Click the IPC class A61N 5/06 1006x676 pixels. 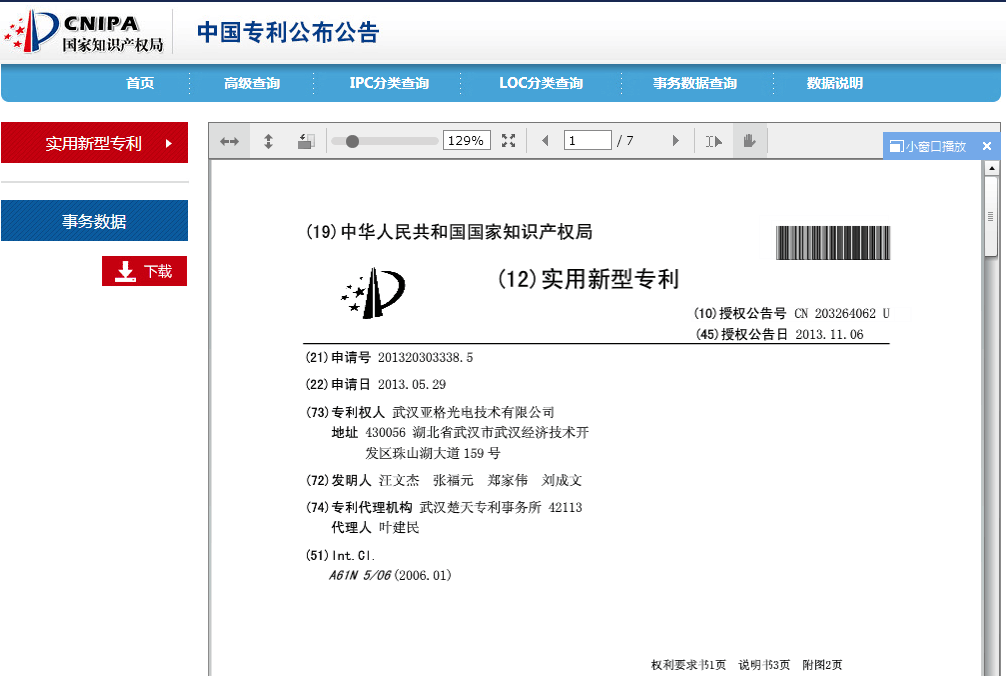pos(360,575)
